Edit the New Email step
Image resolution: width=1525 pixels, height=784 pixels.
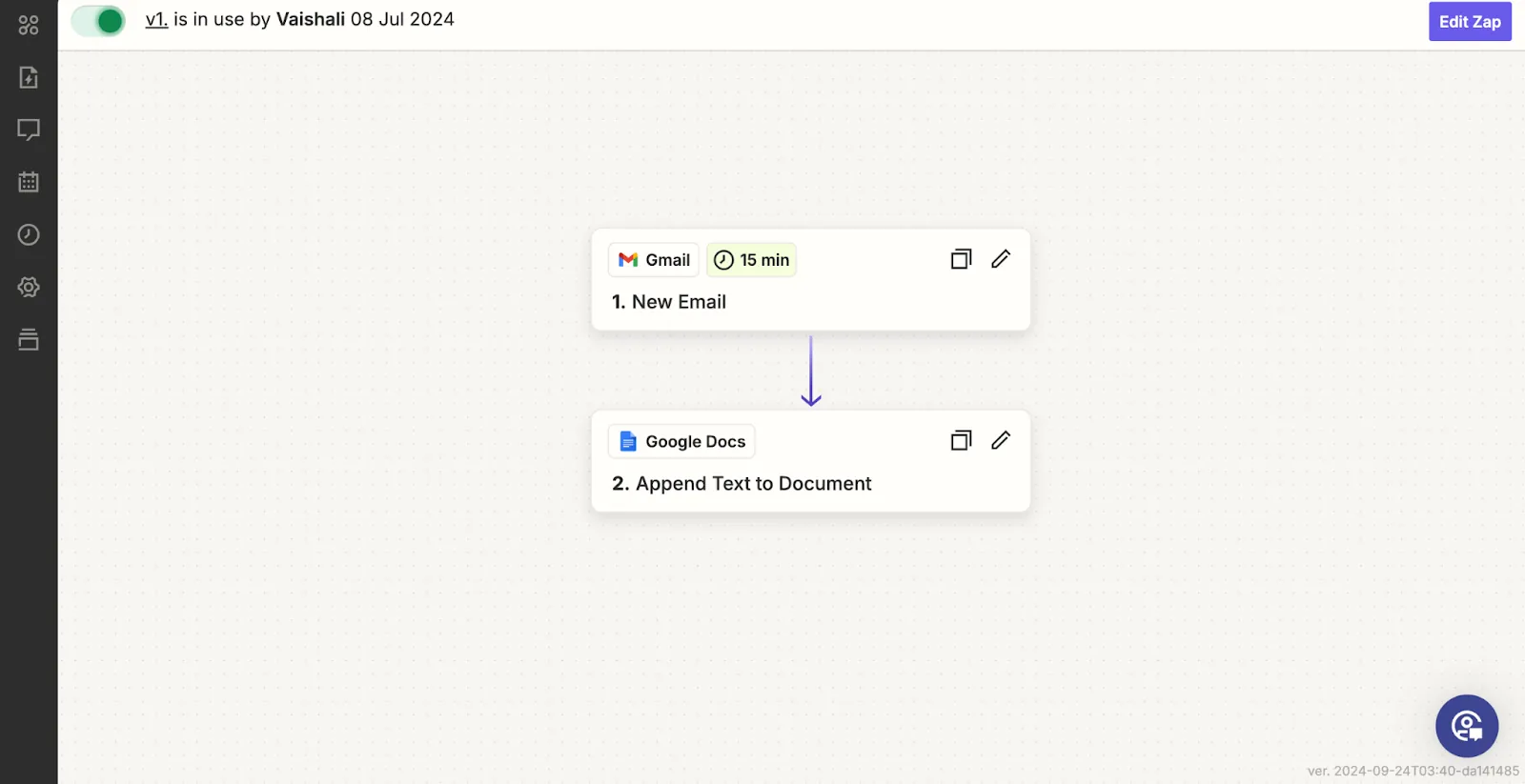[1001, 259]
